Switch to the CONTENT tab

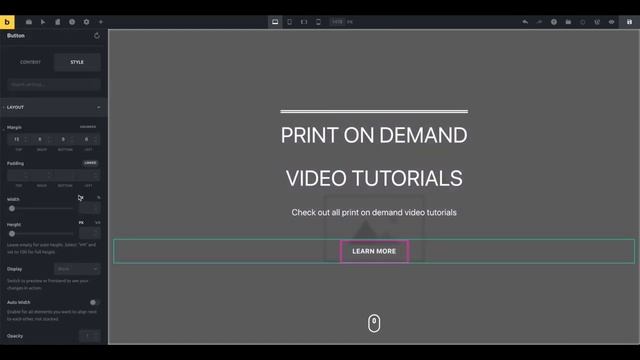[31, 62]
